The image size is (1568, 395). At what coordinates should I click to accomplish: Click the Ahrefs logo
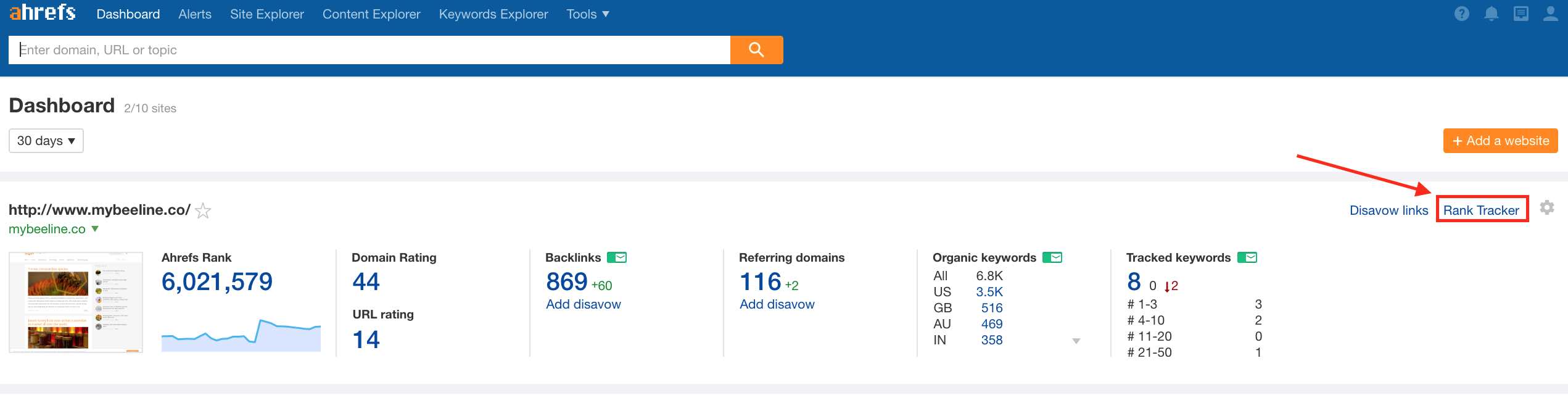pyautogui.click(x=42, y=13)
